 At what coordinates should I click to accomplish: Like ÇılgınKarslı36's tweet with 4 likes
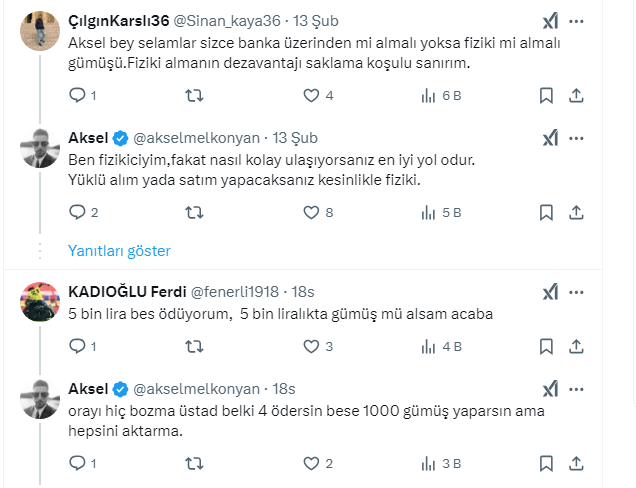tap(311, 96)
